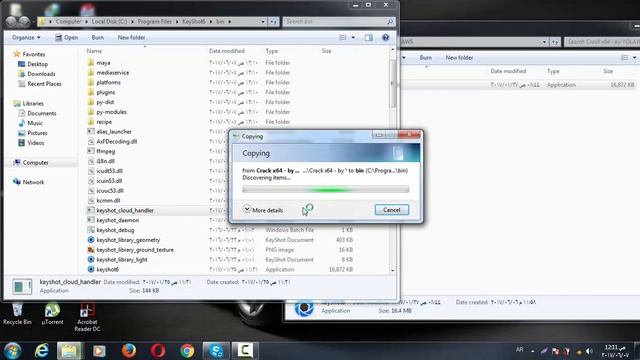The image size is (640, 360).
Task: Open the change view dropdown arrow
Action: (x=353, y=38)
